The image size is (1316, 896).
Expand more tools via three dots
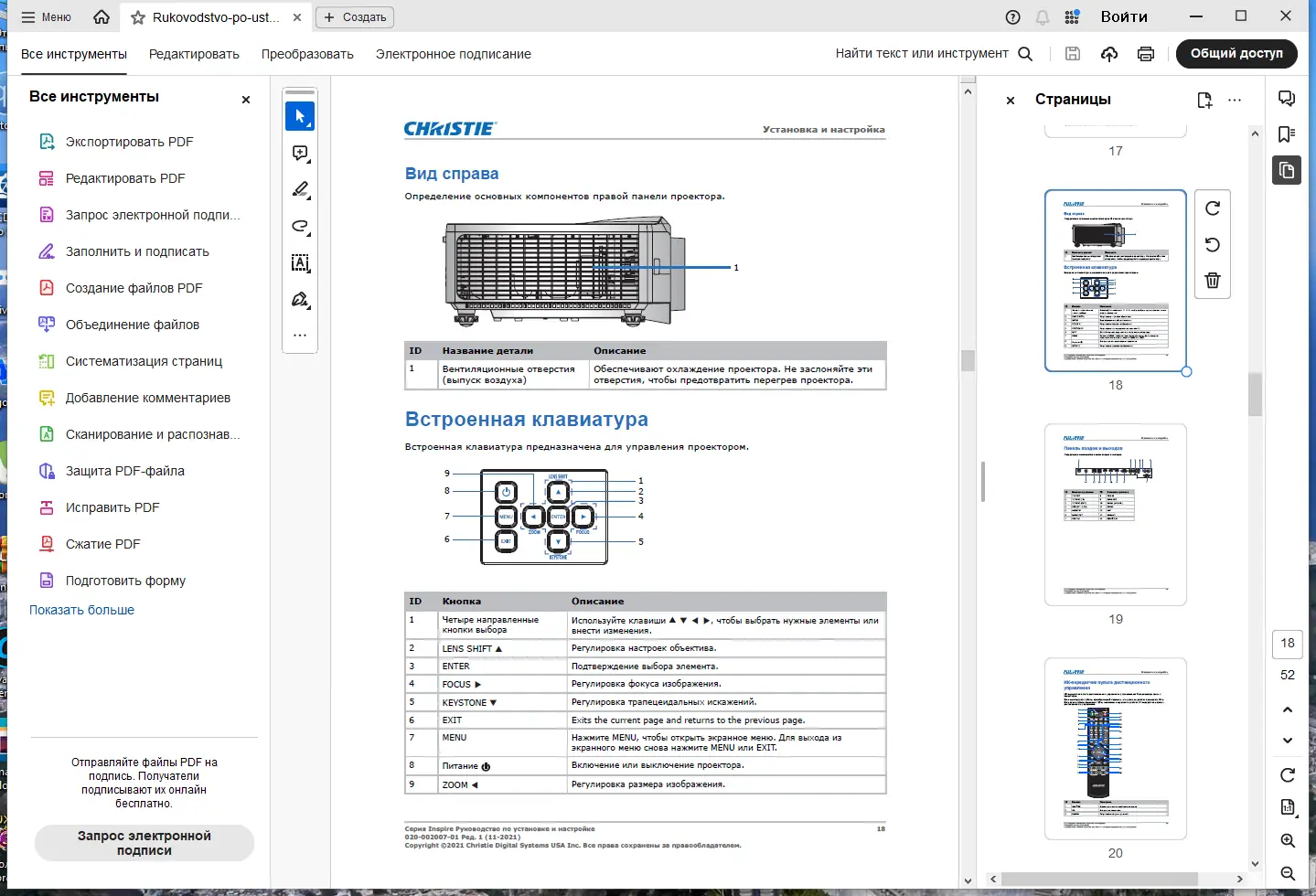pos(300,336)
